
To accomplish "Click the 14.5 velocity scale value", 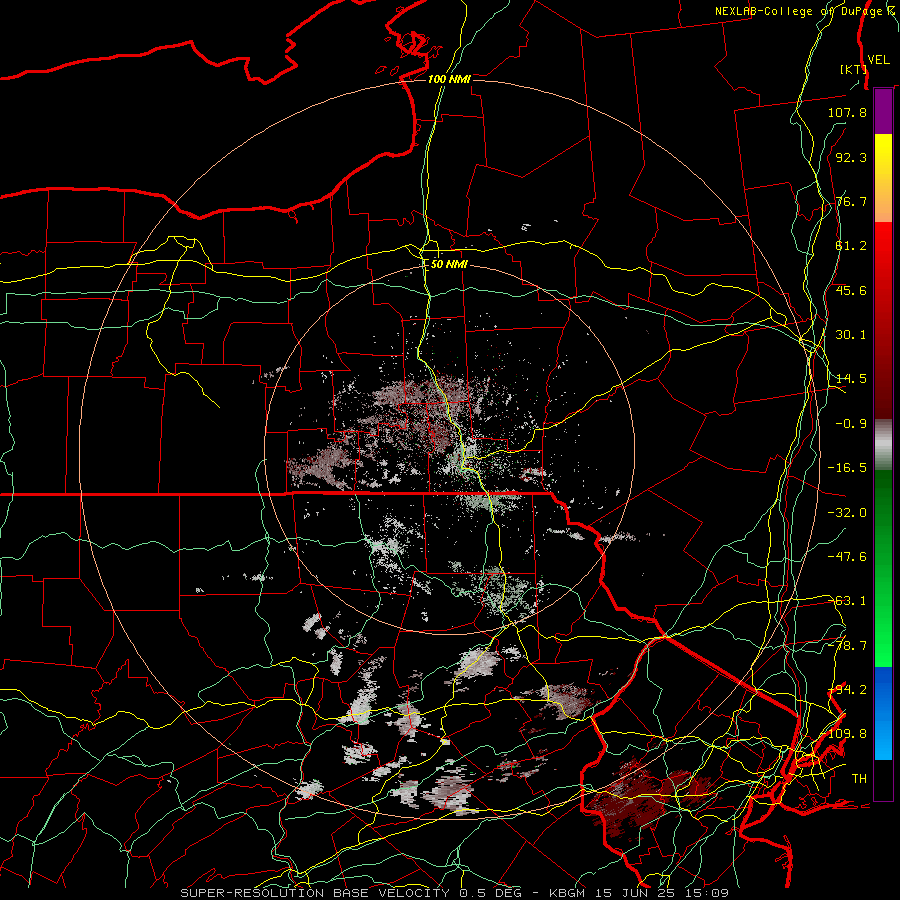I will pyautogui.click(x=851, y=379).
